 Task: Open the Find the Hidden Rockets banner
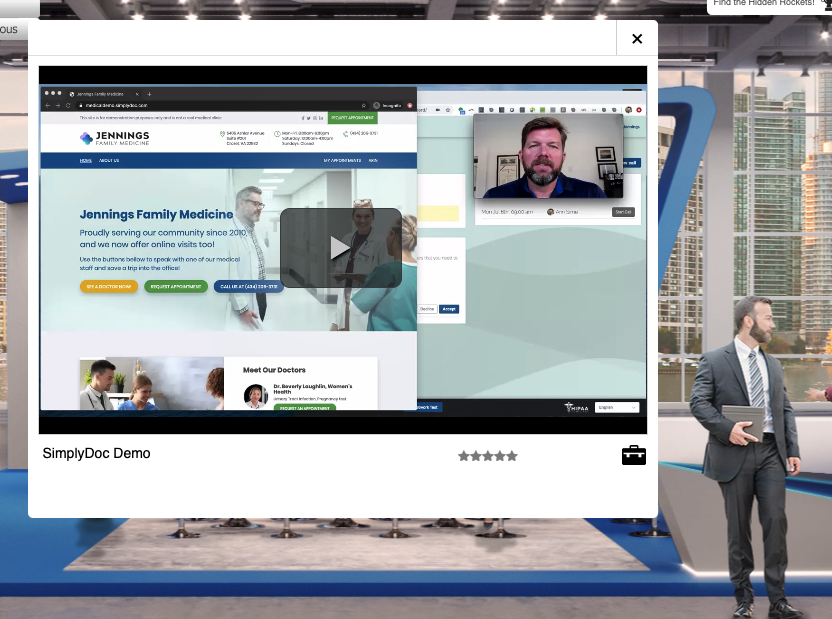[769, 5]
